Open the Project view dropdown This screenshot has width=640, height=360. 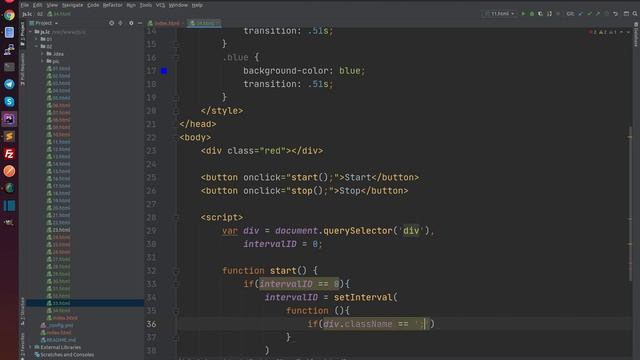(44, 23)
